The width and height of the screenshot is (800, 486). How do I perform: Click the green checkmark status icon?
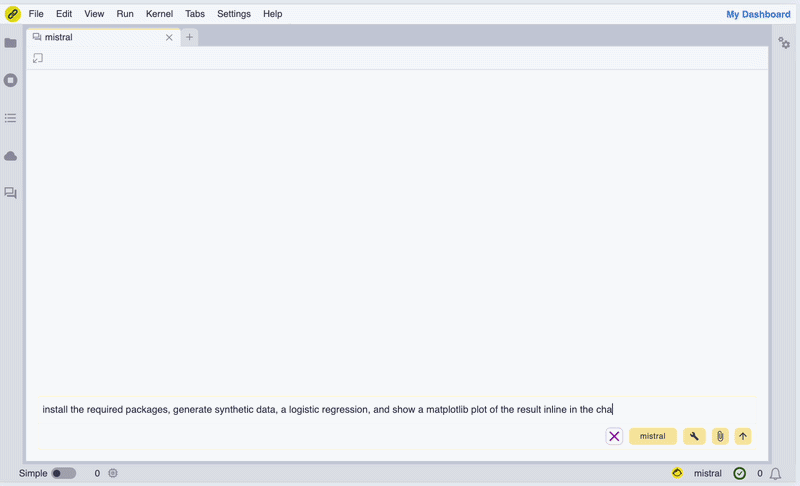point(739,473)
